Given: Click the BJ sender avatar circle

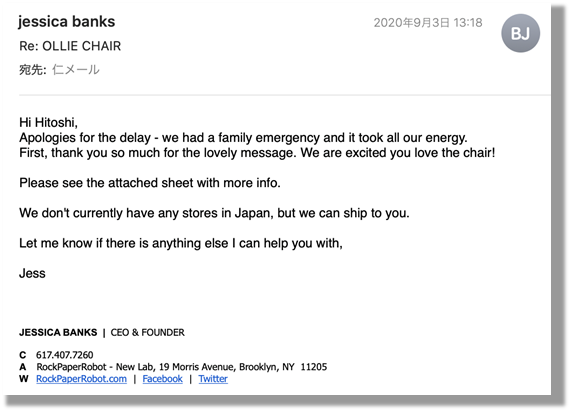Looking at the screenshot, I should 520,34.
